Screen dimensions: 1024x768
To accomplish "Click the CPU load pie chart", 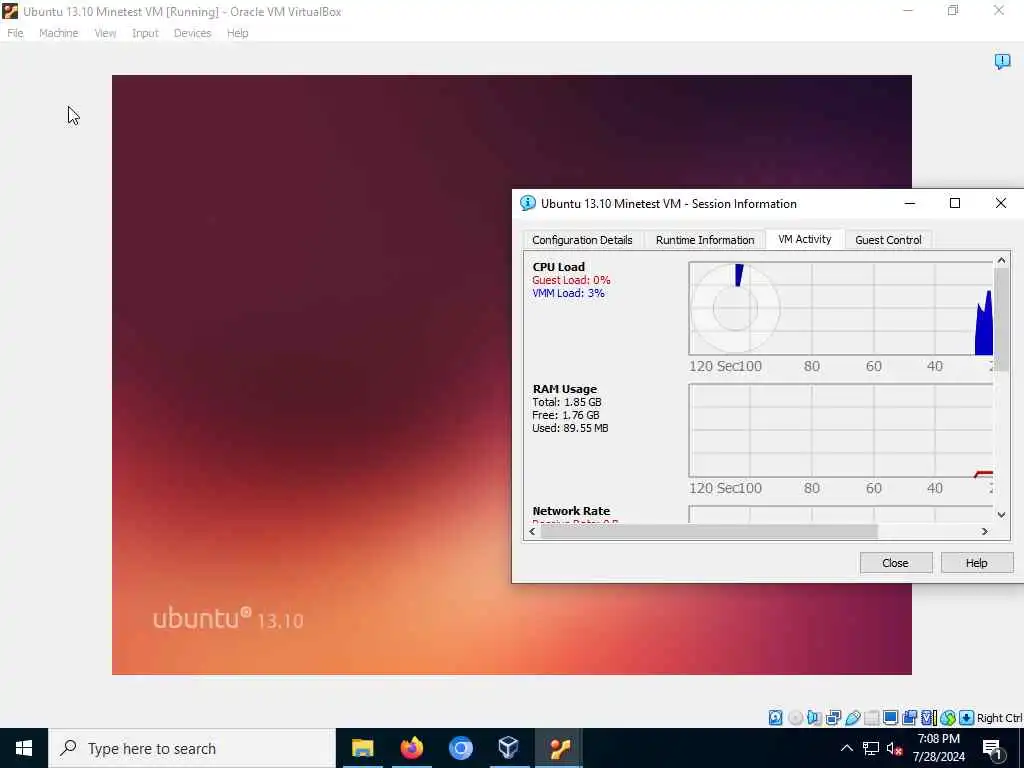I will pyautogui.click(x=735, y=308).
